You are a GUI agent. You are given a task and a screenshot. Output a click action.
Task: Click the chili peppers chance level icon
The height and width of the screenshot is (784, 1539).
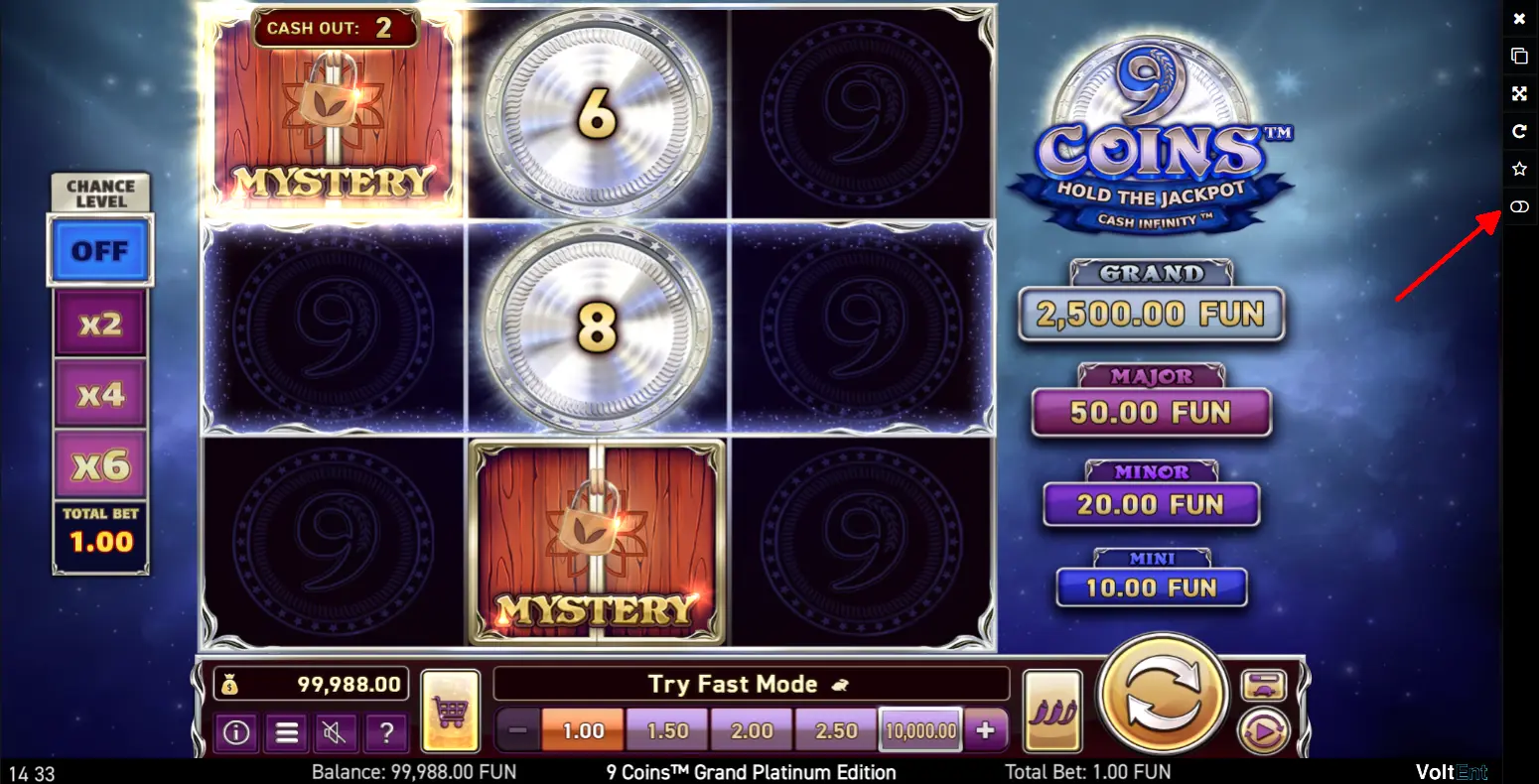[x=1051, y=711]
